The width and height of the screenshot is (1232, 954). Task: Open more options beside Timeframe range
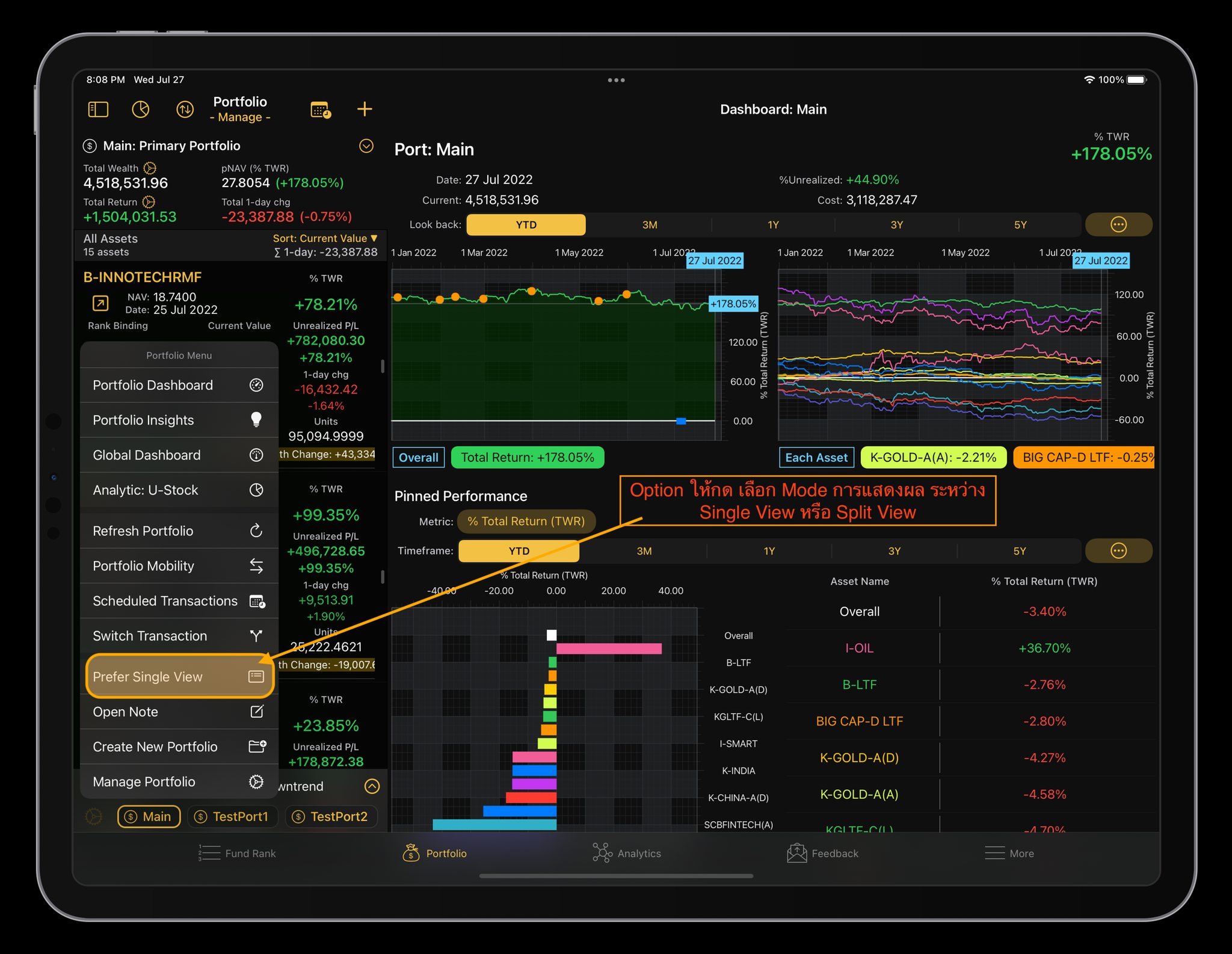point(1118,550)
